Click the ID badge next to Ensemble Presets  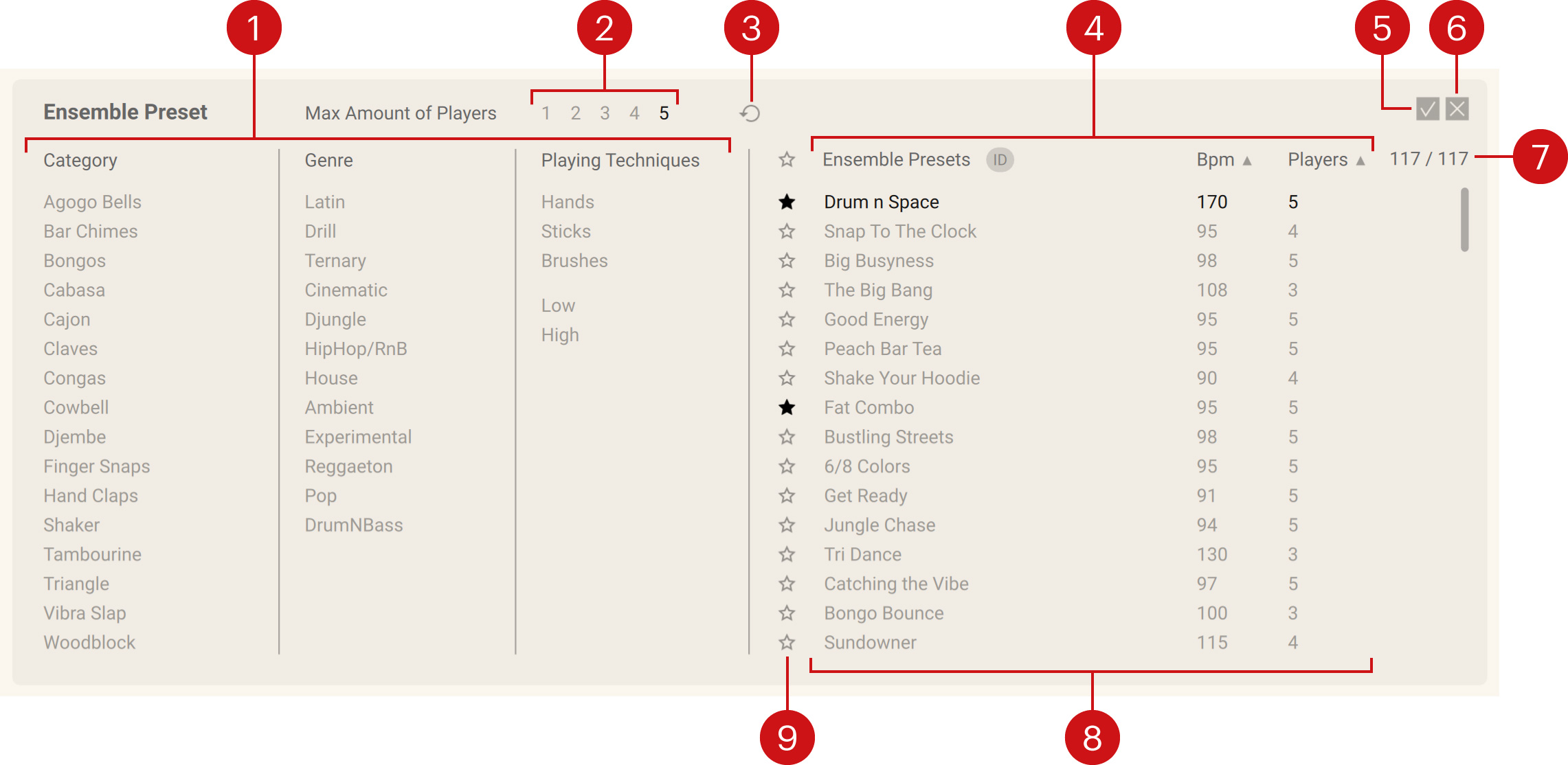point(1000,160)
